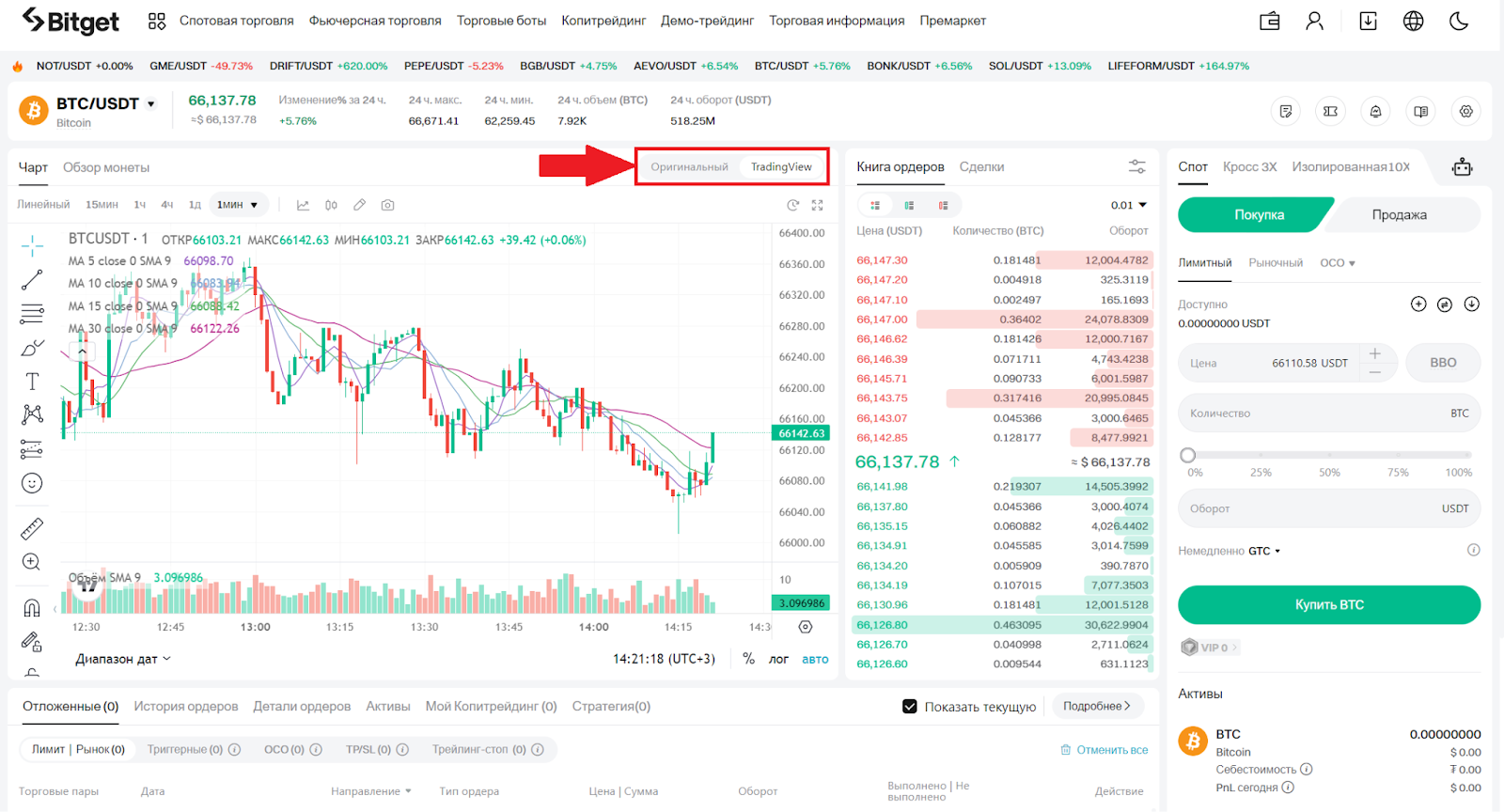The width and height of the screenshot is (1504, 812).
Task: Open chart settings gear near time axis
Action: (x=806, y=627)
